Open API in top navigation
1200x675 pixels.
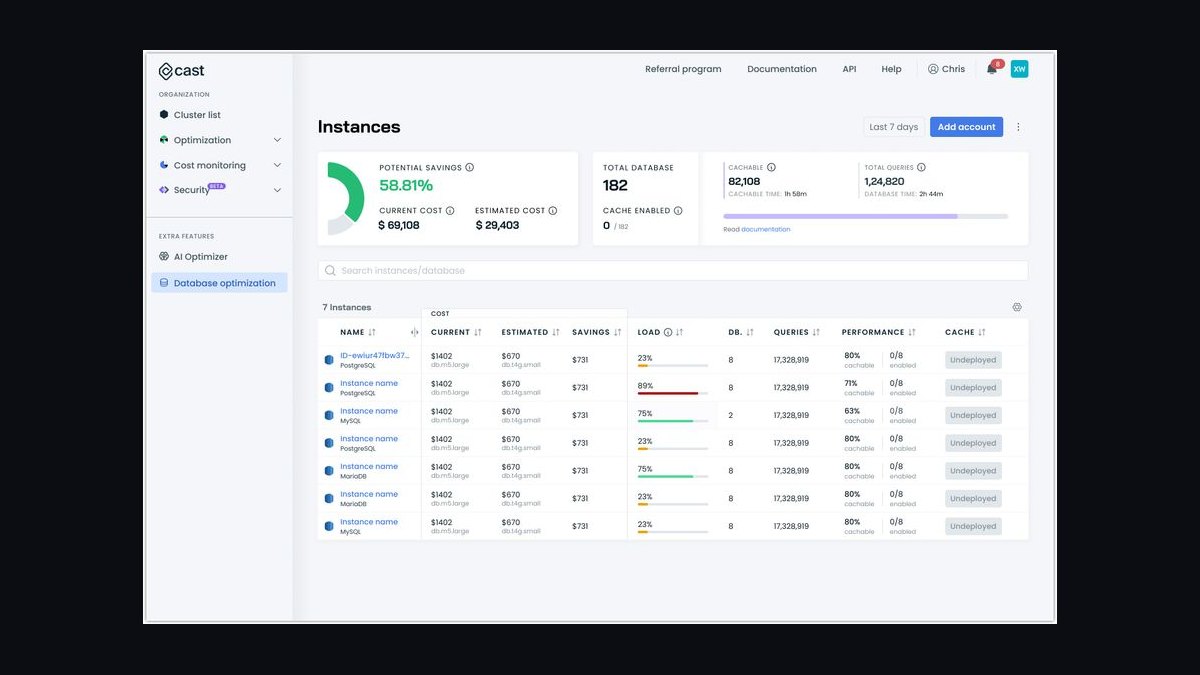[849, 69]
